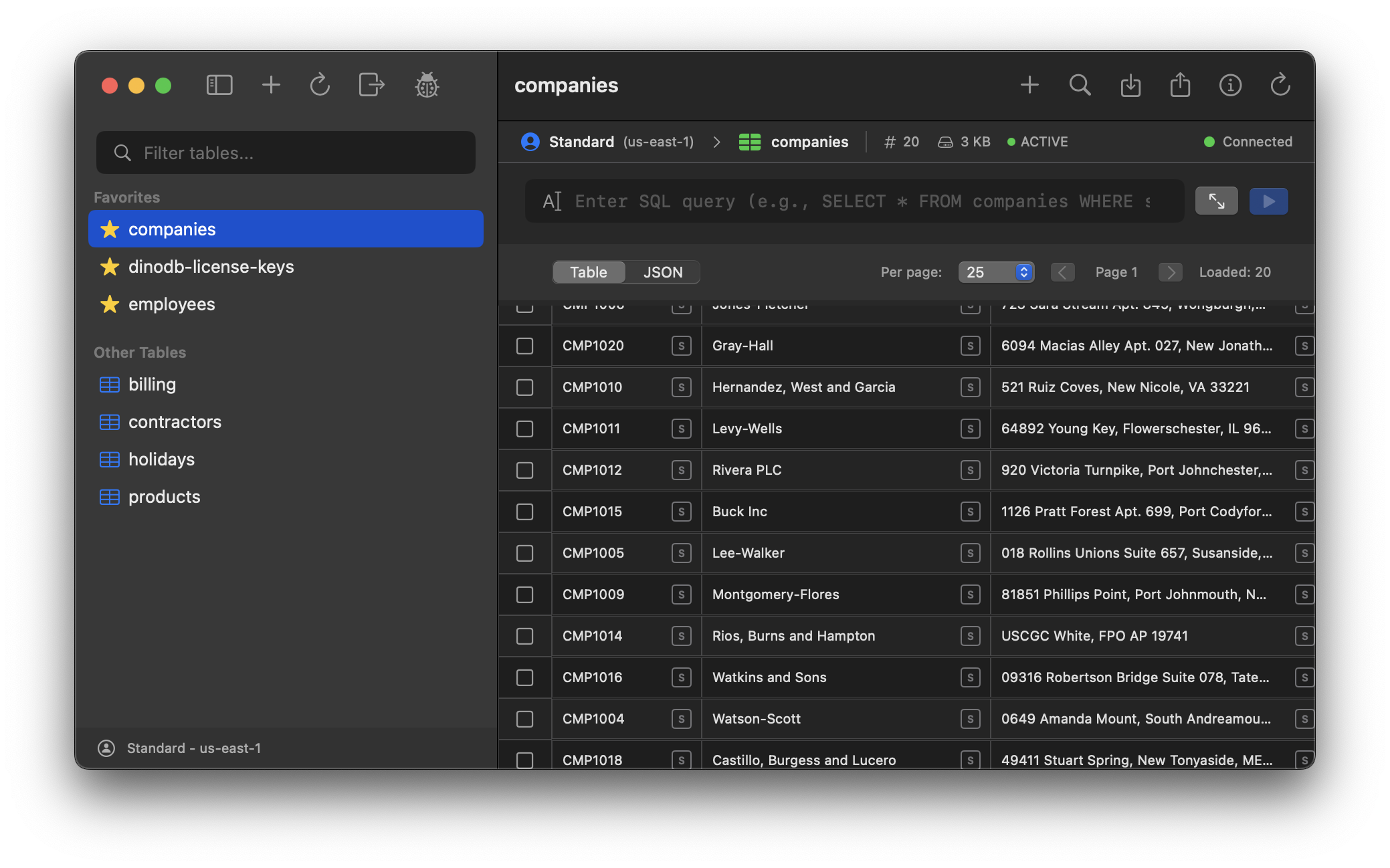Add new item with header plus icon

(1029, 85)
